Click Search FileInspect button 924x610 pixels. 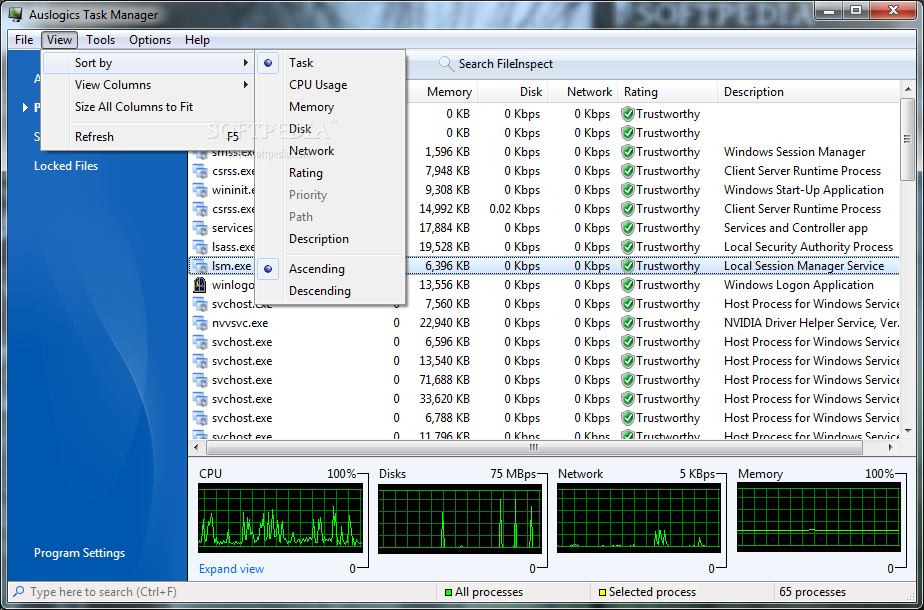pos(496,64)
